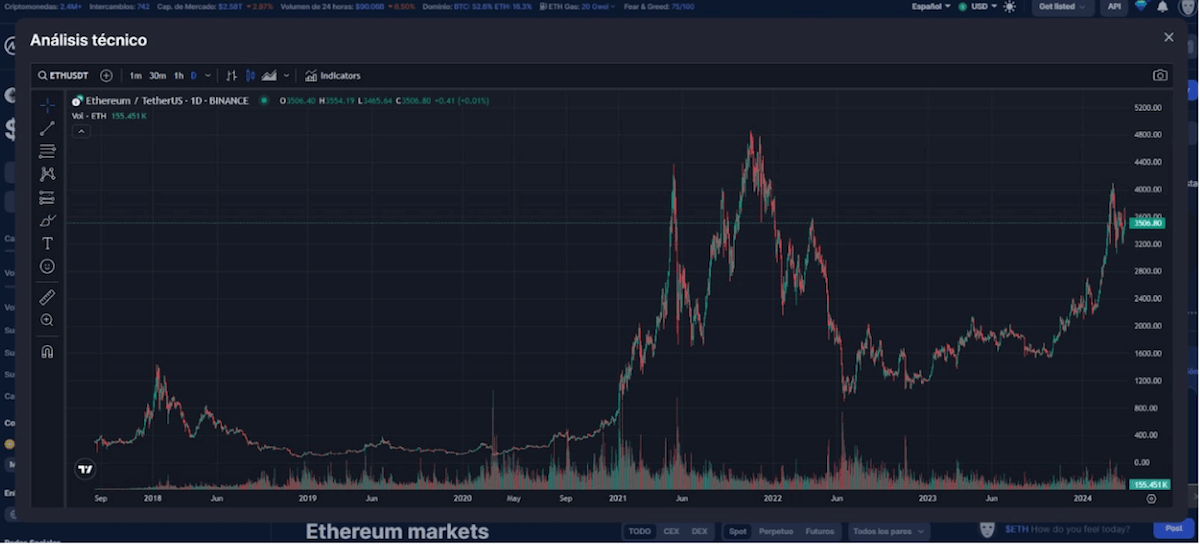Select the brush drawing tool
Image resolution: width=1200 pixels, height=544 pixels.
click(47, 220)
